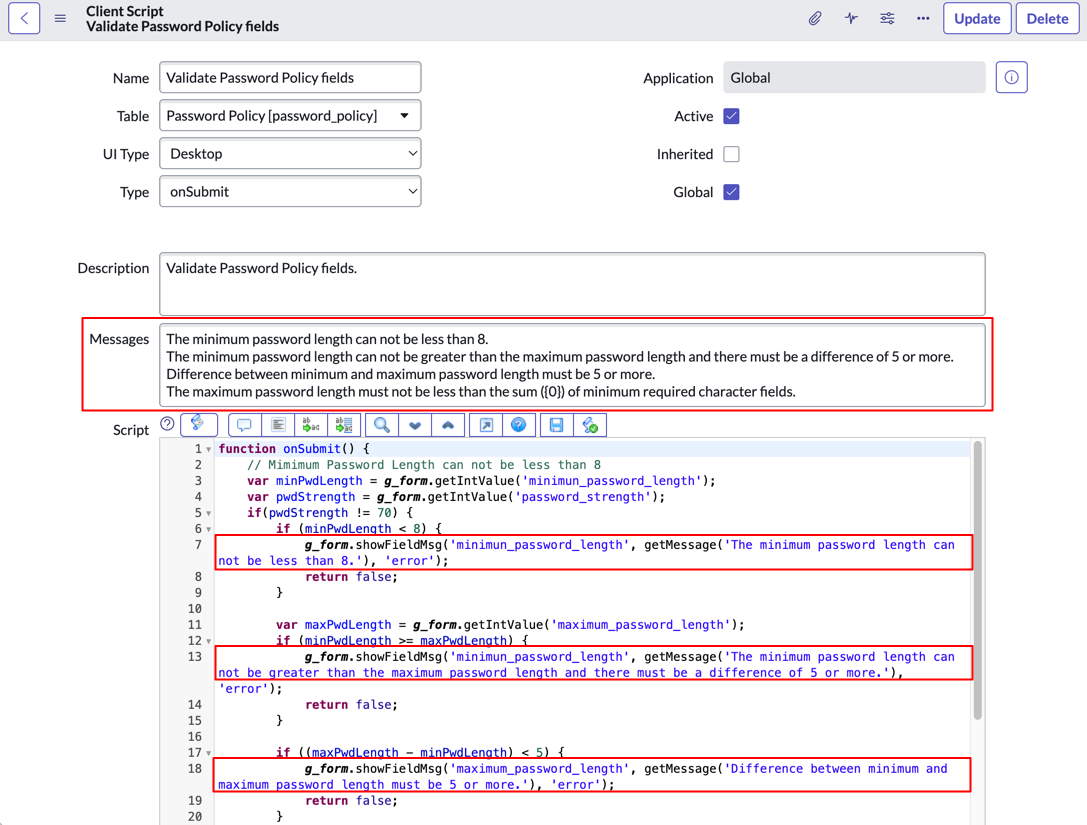This screenshot has width=1087, height=825.
Task: Click the find next down-arrow icon
Action: [x=415, y=425]
